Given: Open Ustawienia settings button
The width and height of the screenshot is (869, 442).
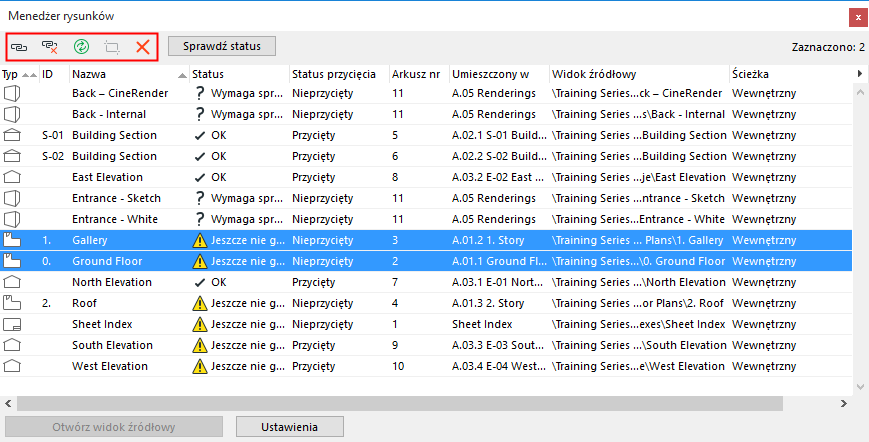Looking at the screenshot, I should coord(290,427).
